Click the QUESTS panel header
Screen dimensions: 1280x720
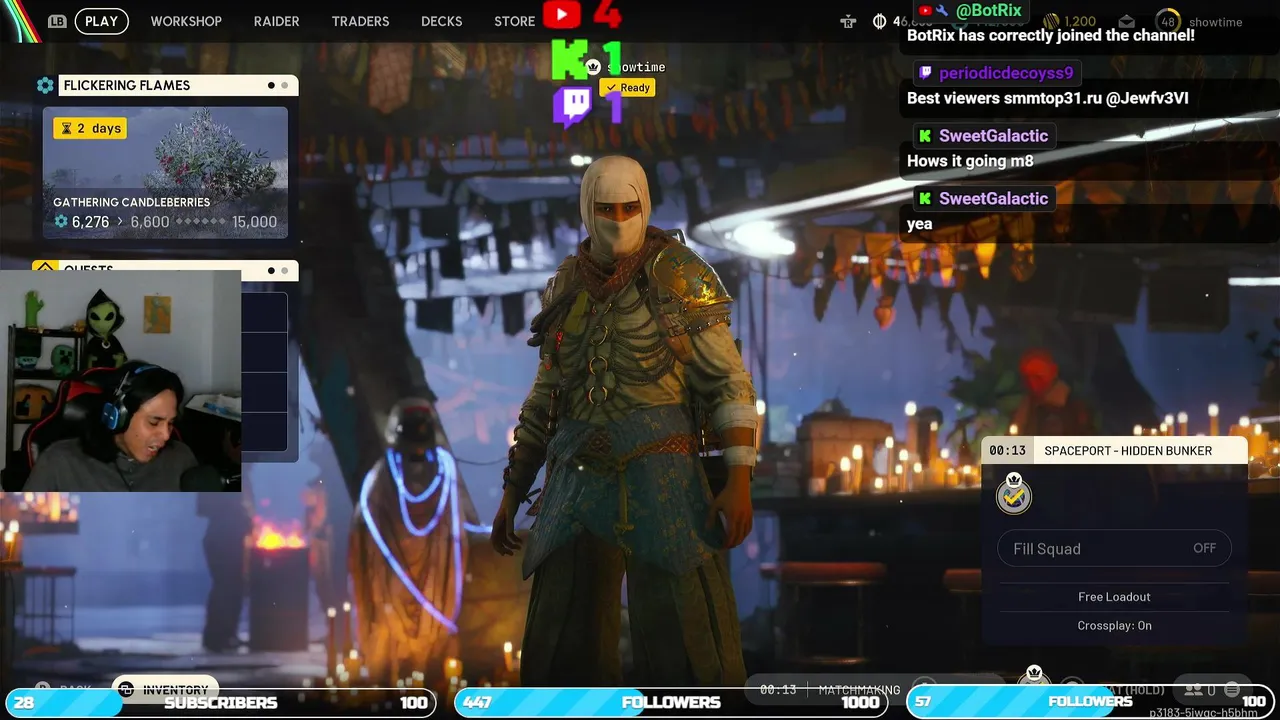[165, 269]
